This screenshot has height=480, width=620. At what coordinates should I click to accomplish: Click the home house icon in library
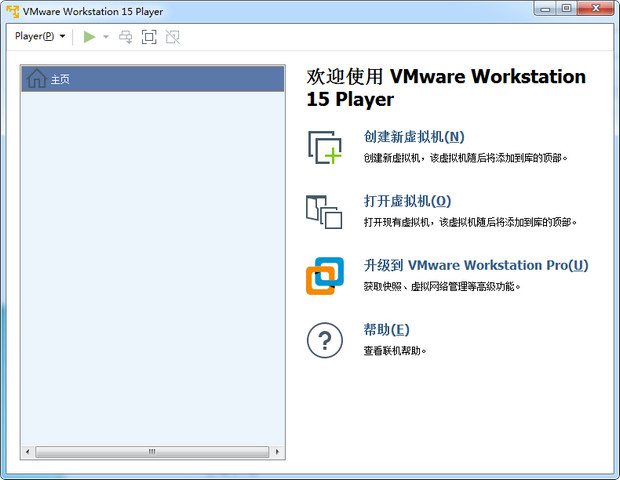coord(37,78)
